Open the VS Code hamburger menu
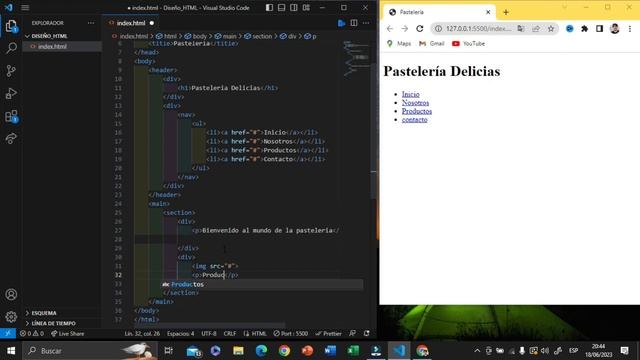 point(25,7)
